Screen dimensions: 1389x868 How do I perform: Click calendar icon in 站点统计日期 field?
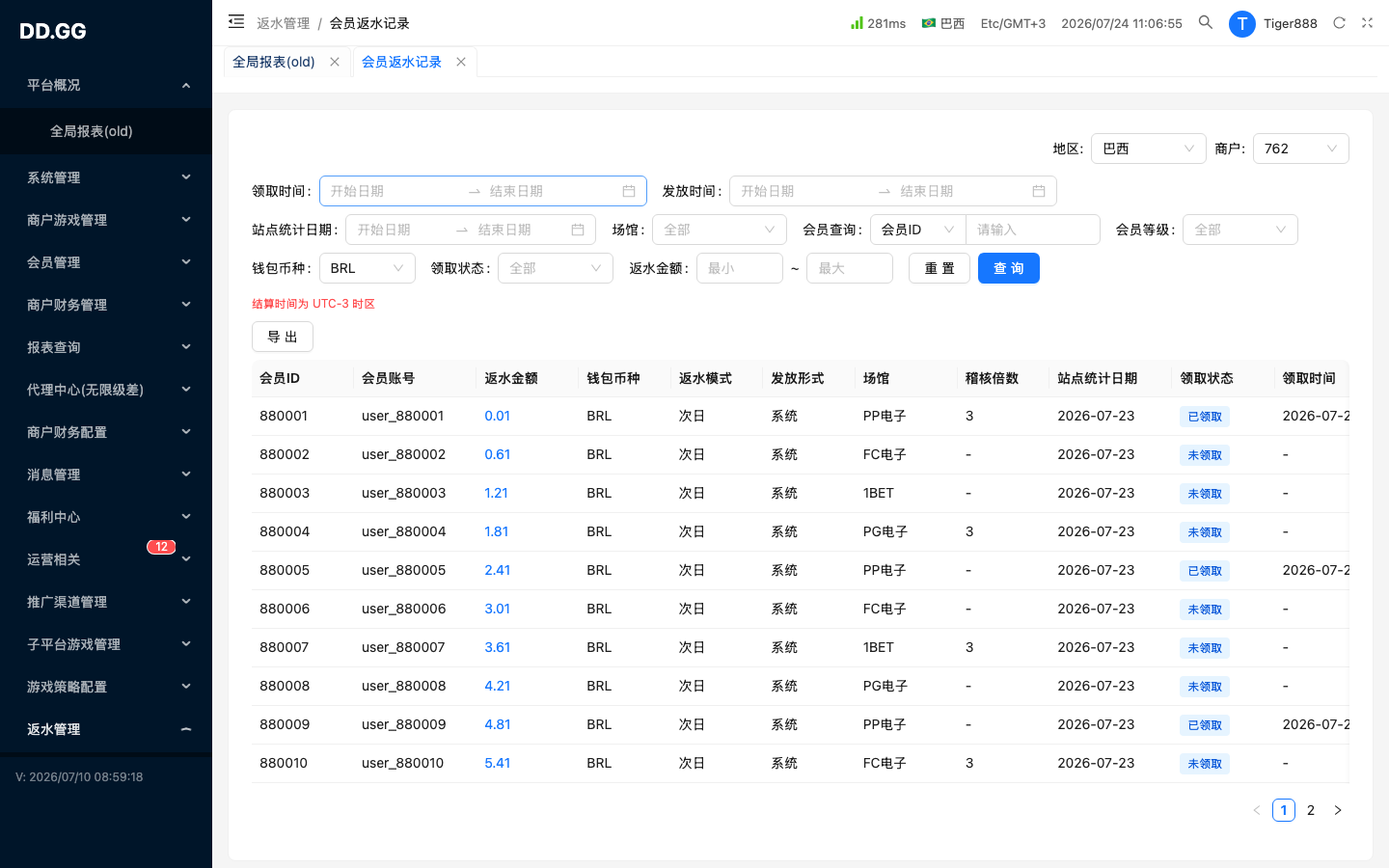[x=578, y=230]
